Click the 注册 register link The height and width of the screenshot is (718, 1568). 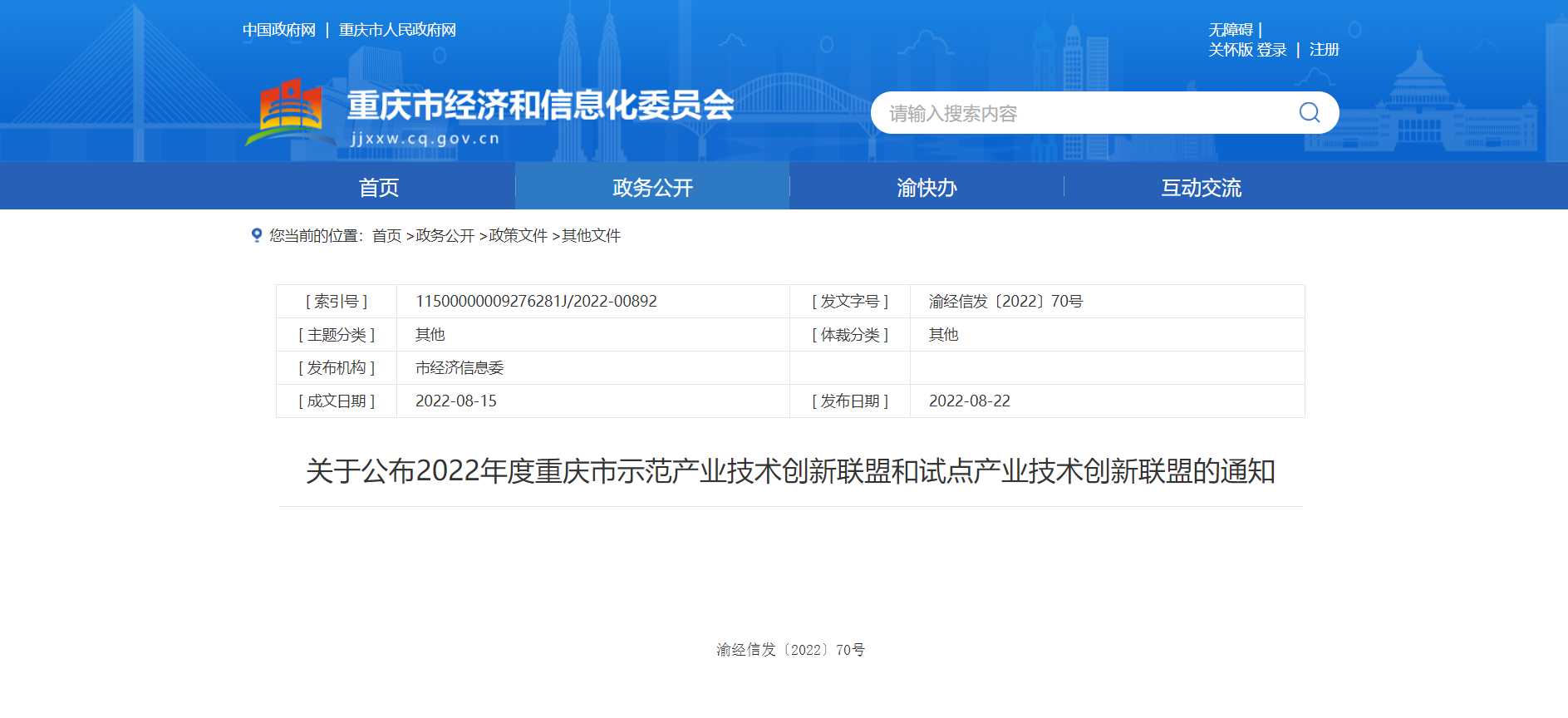1324,50
